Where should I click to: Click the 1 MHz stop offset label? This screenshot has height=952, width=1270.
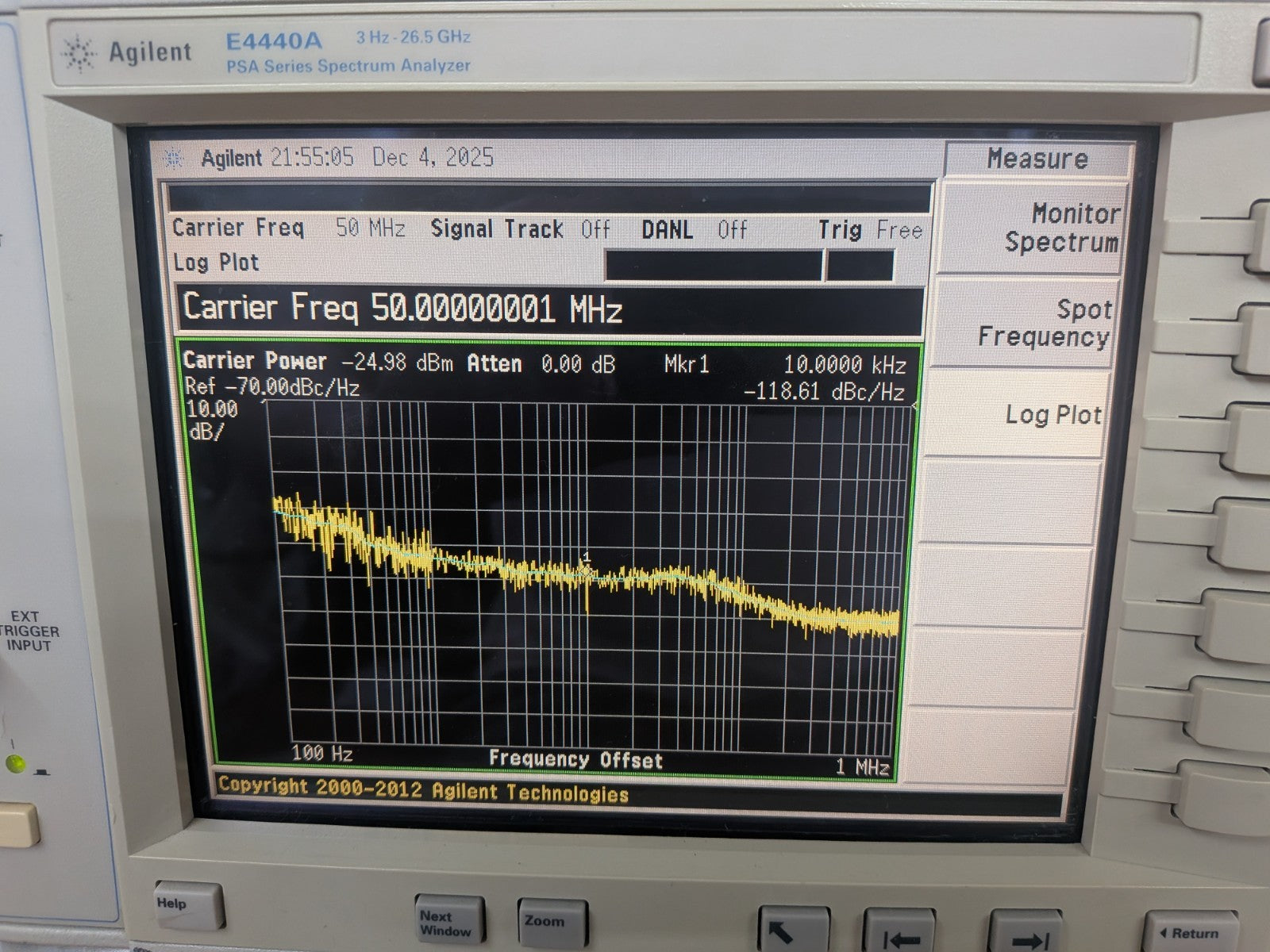point(862,766)
